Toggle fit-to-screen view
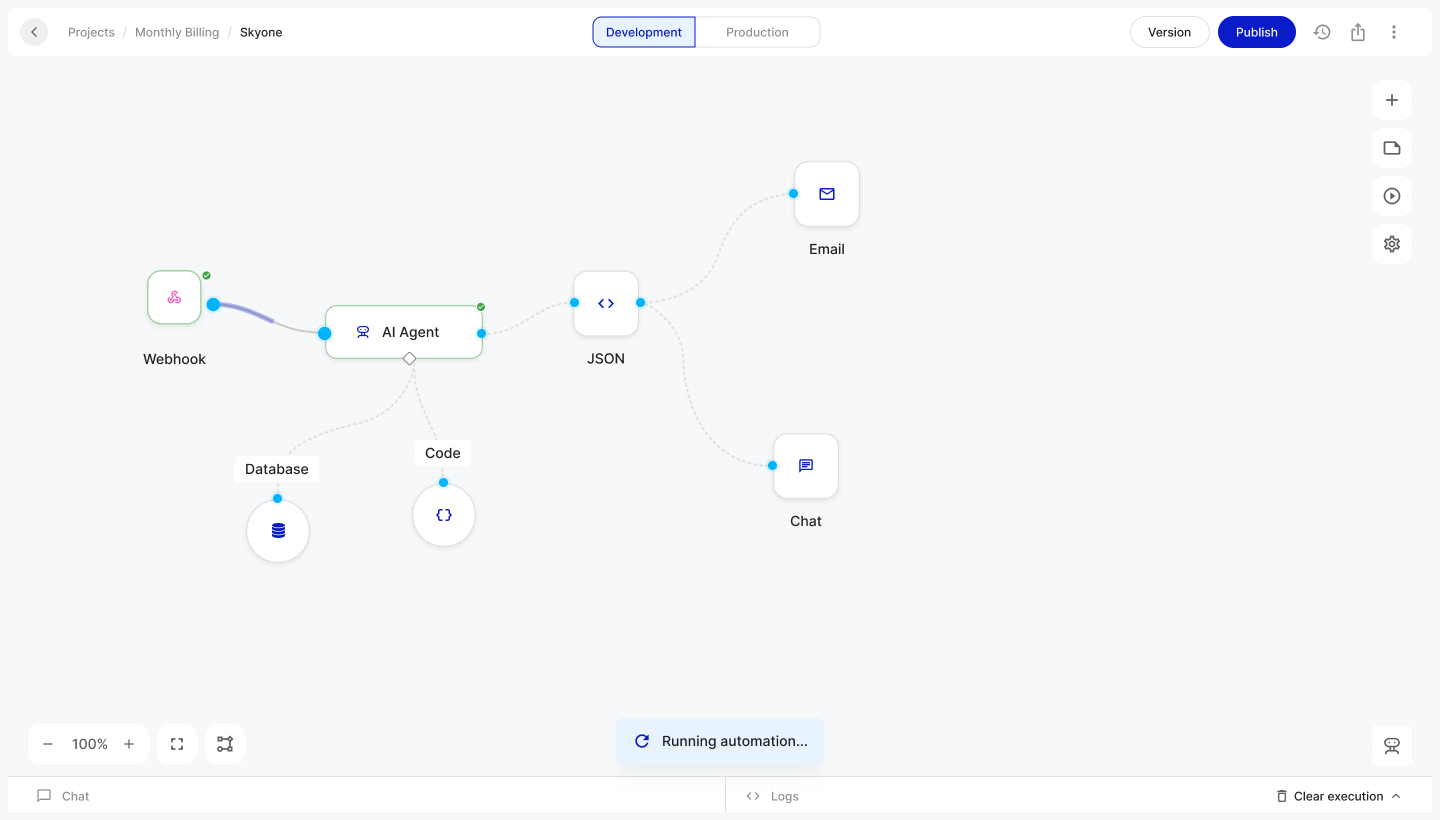 click(x=177, y=744)
